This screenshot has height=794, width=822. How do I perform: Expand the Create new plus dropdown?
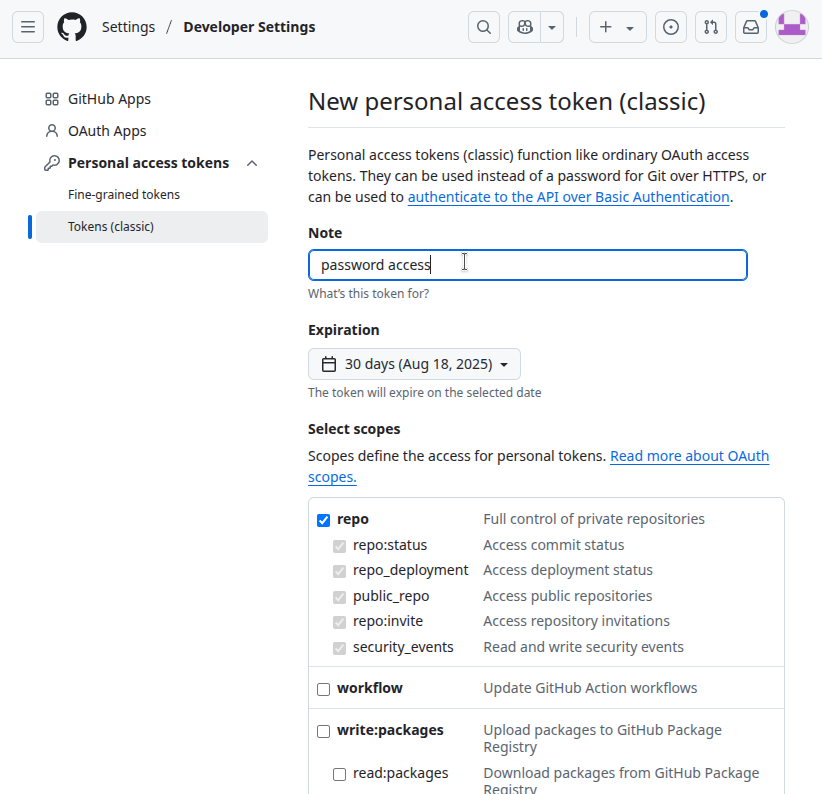tap(617, 28)
